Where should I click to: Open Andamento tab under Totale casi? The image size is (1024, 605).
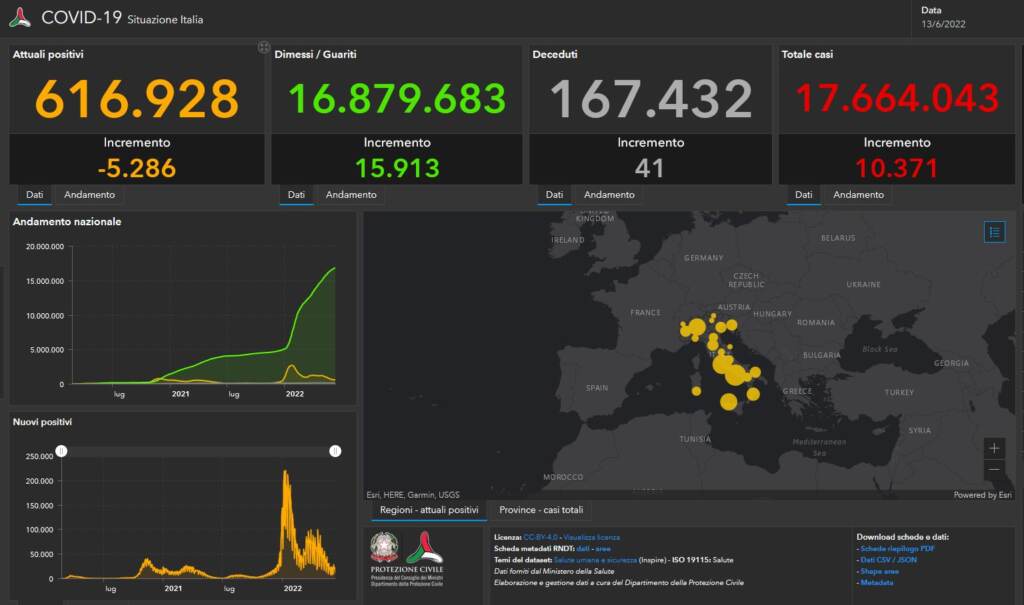(858, 195)
